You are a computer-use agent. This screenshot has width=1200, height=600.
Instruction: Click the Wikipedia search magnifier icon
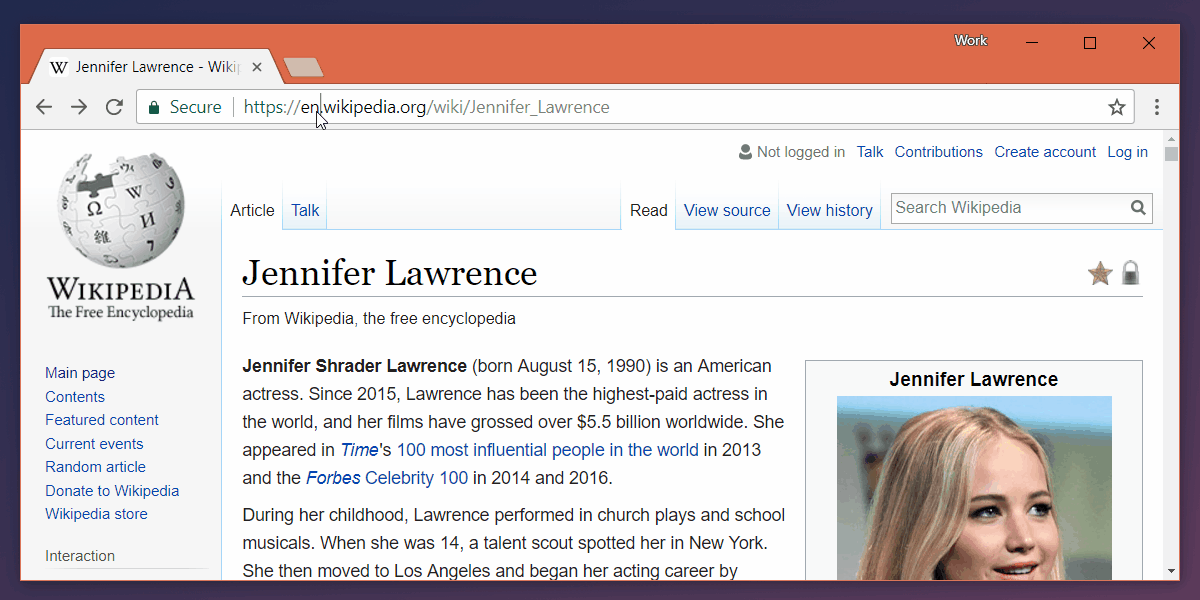tap(1138, 208)
